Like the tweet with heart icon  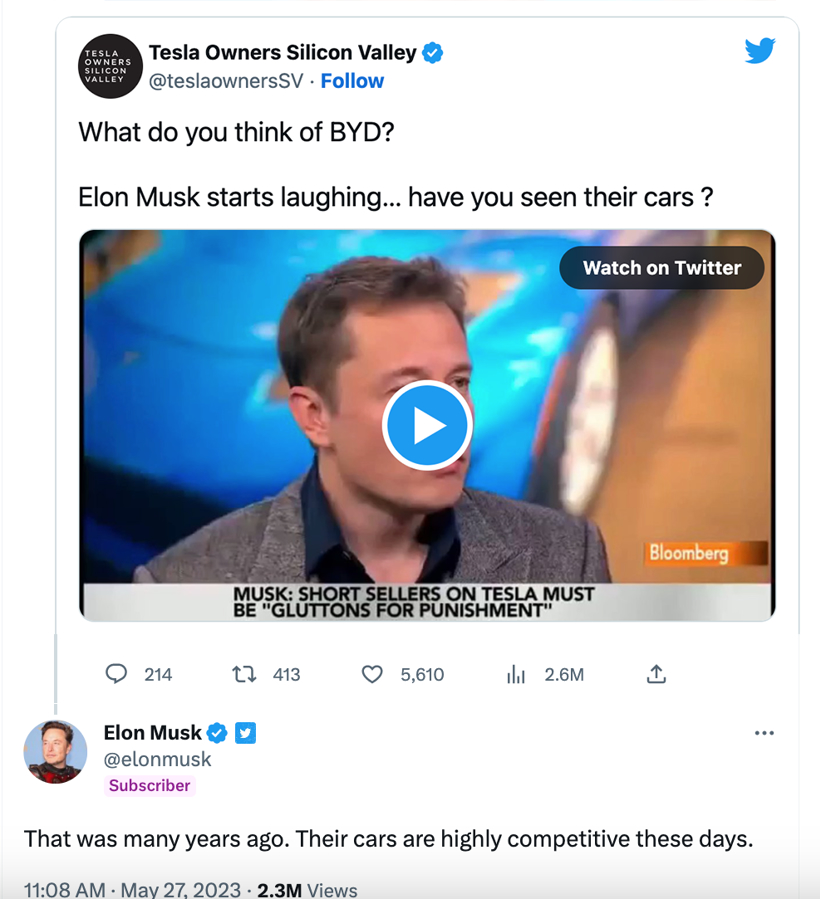(372, 674)
